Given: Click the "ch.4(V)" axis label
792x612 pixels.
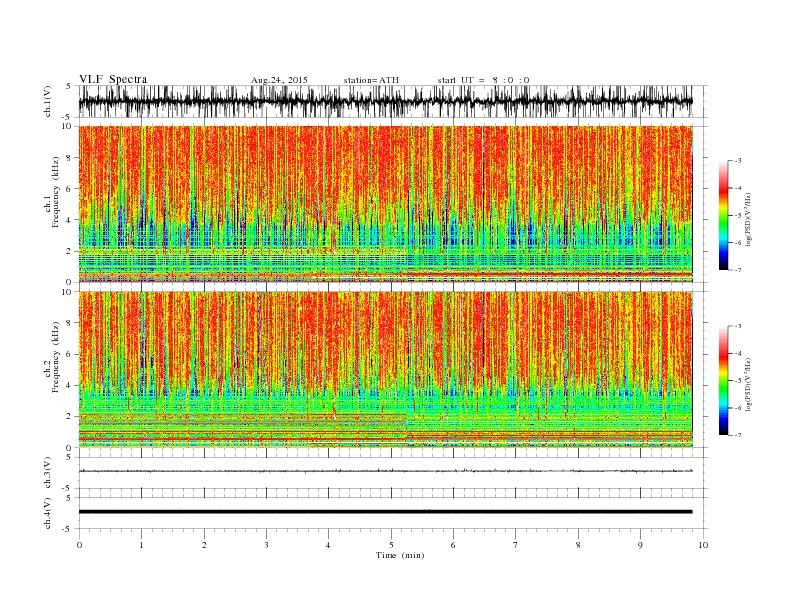Looking at the screenshot, I should click(48, 513).
